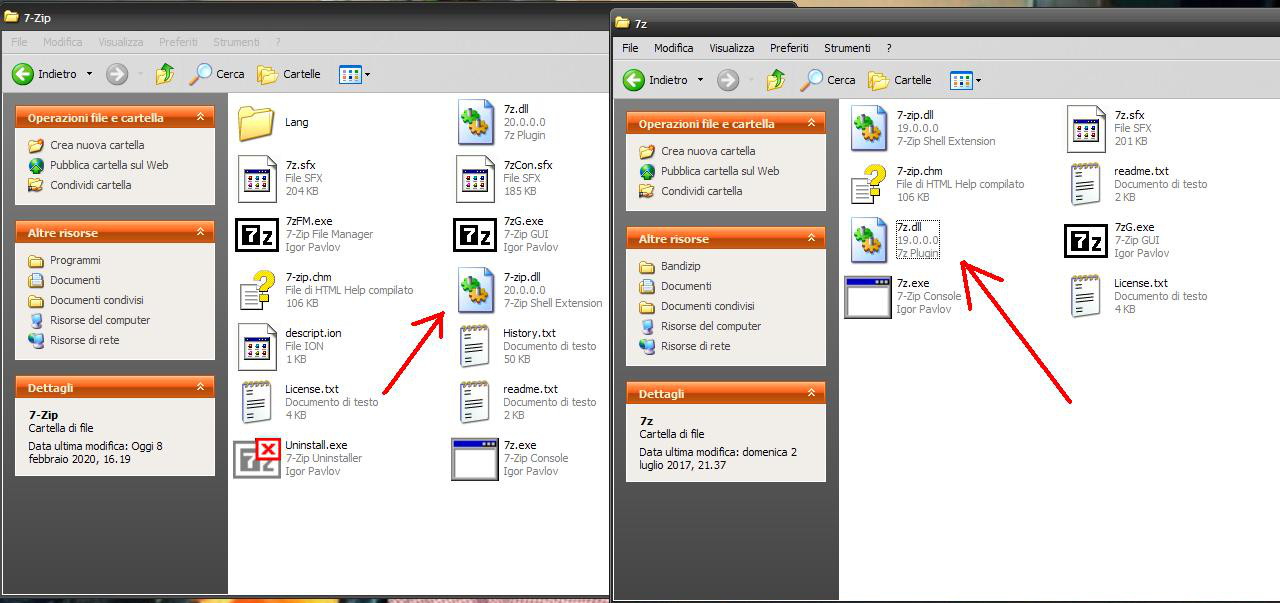Viewport: 1280px width, 603px height.
Task: Select 7zFM.exe File Manager icon
Action: [x=257, y=234]
